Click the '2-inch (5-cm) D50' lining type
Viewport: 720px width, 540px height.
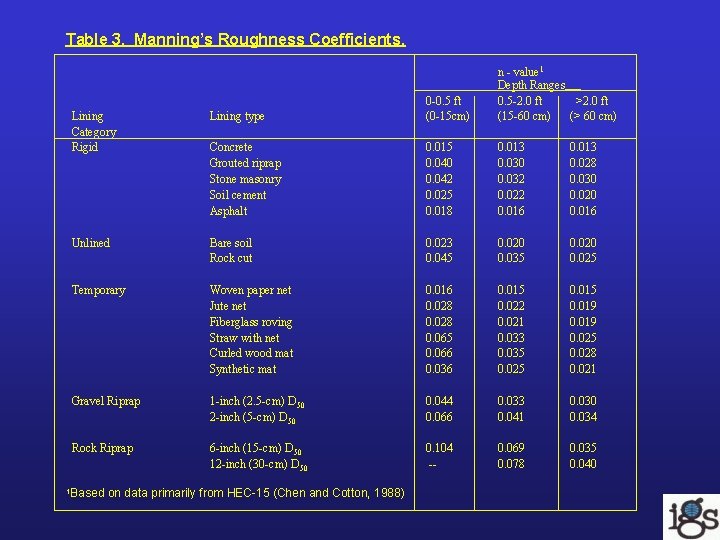[x=253, y=418]
